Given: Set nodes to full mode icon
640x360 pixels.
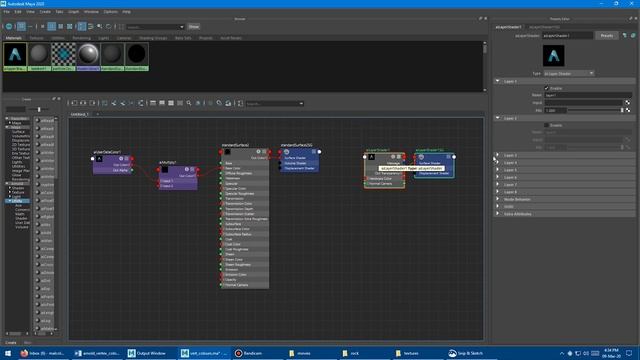Looking at the screenshot, I should (171, 103).
